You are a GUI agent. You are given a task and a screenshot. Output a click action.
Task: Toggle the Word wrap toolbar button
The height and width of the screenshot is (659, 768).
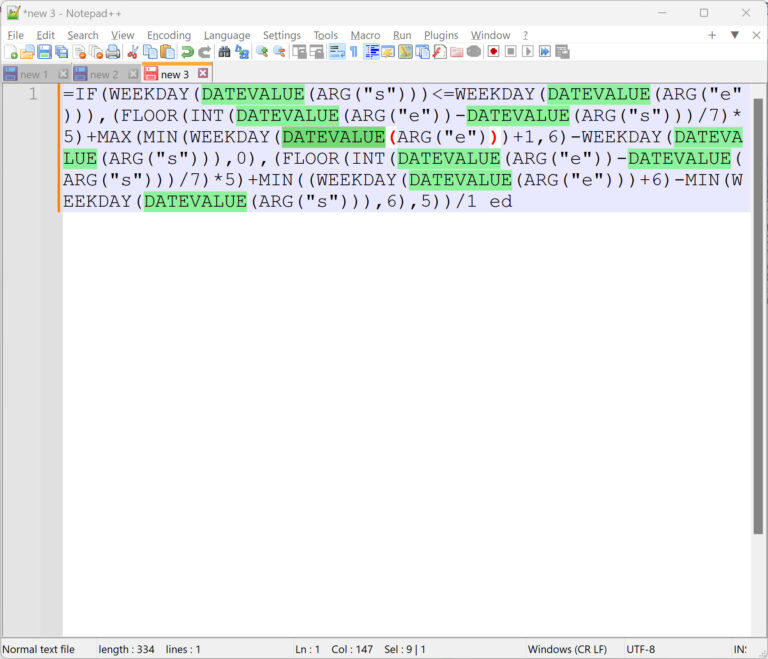tap(337, 52)
